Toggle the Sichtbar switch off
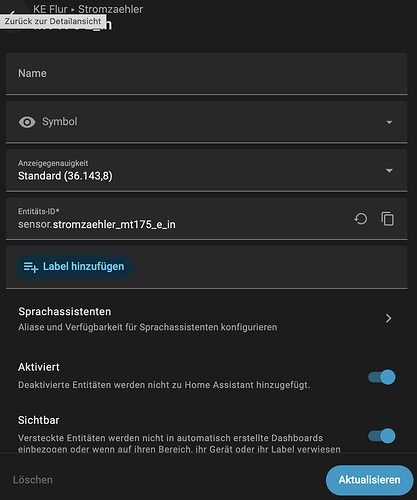 click(382, 436)
